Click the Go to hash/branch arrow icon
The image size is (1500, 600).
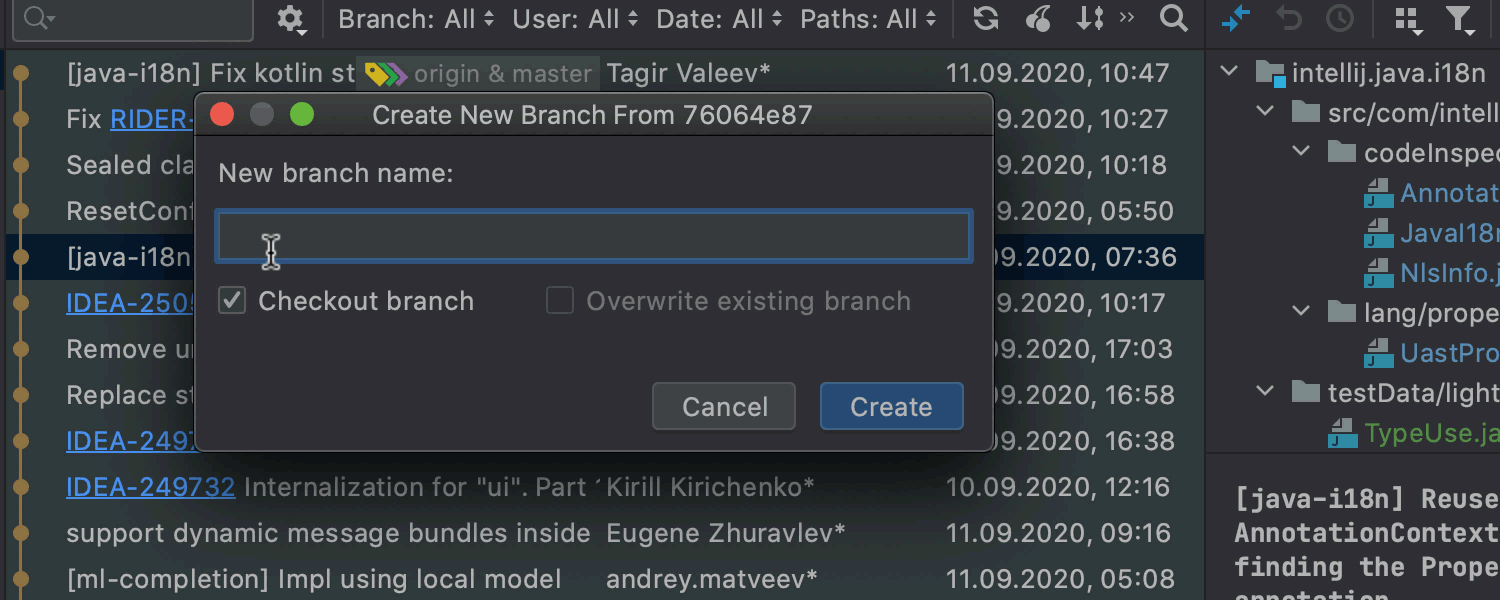point(1090,18)
